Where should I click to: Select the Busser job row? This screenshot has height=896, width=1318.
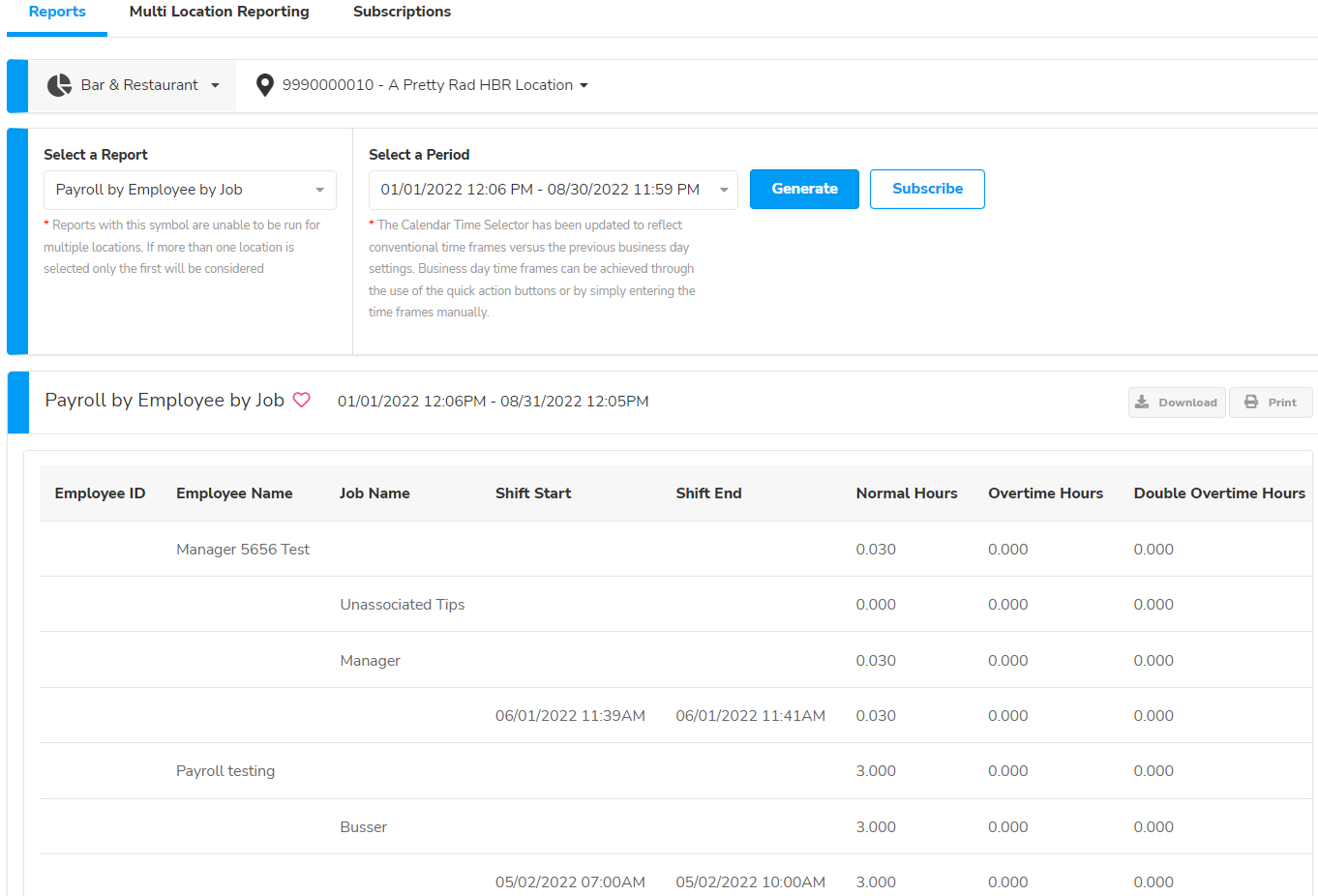(363, 827)
